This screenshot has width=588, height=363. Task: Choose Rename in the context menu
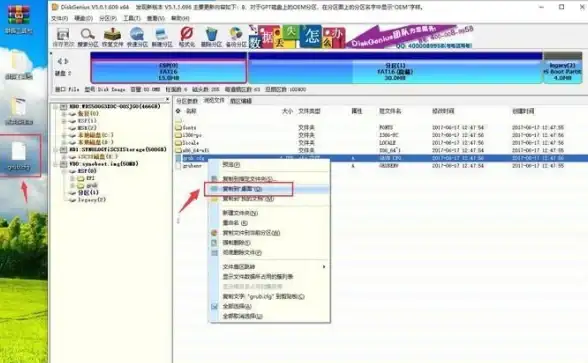coord(235,223)
